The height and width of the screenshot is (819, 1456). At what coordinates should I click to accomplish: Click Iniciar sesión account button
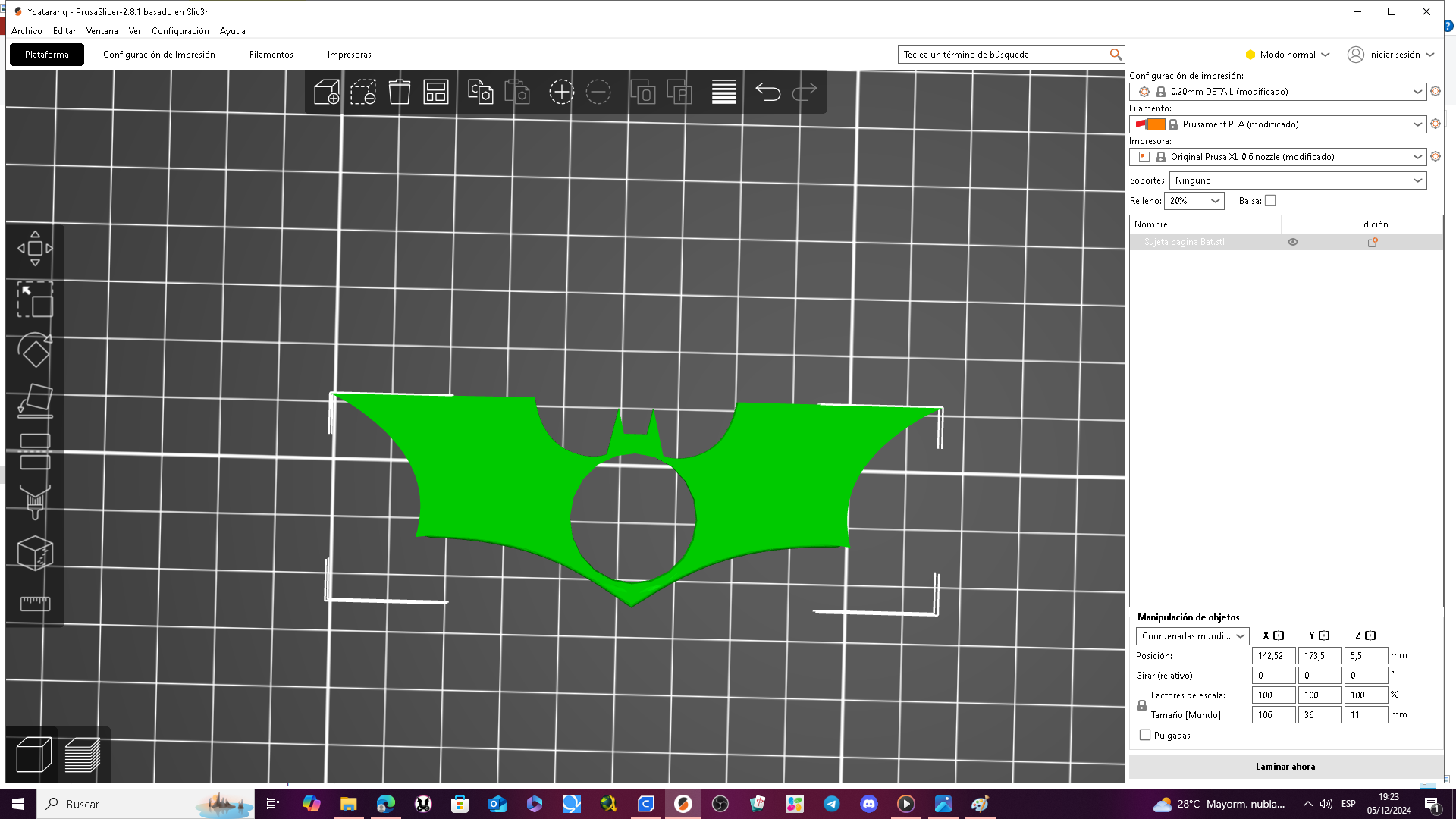coord(1391,55)
